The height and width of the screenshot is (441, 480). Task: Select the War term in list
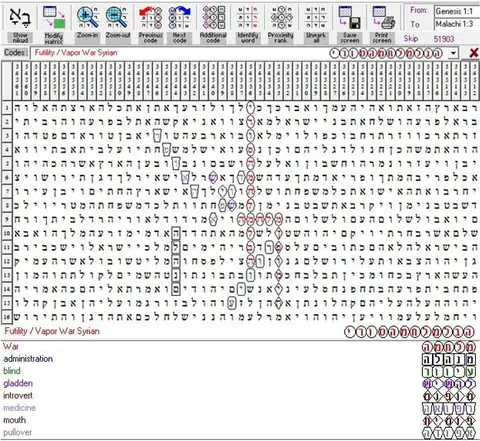coord(11,347)
